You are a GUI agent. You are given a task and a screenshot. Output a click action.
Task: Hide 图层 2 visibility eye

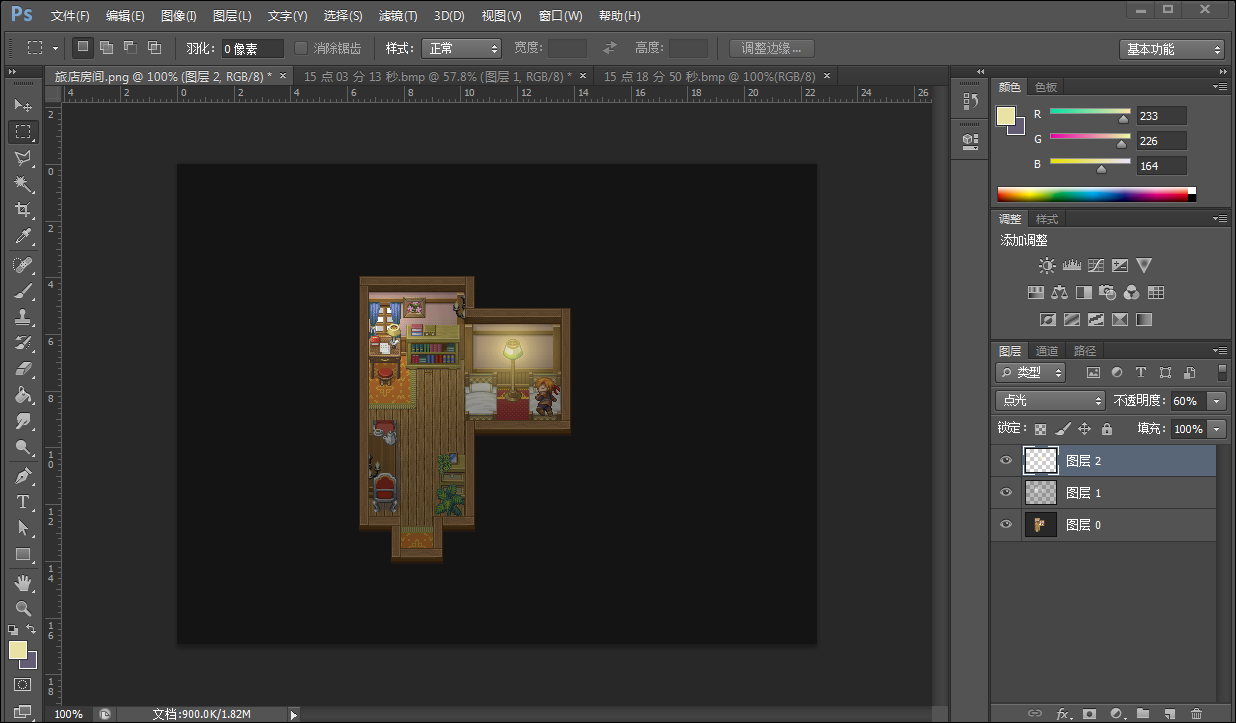1006,461
